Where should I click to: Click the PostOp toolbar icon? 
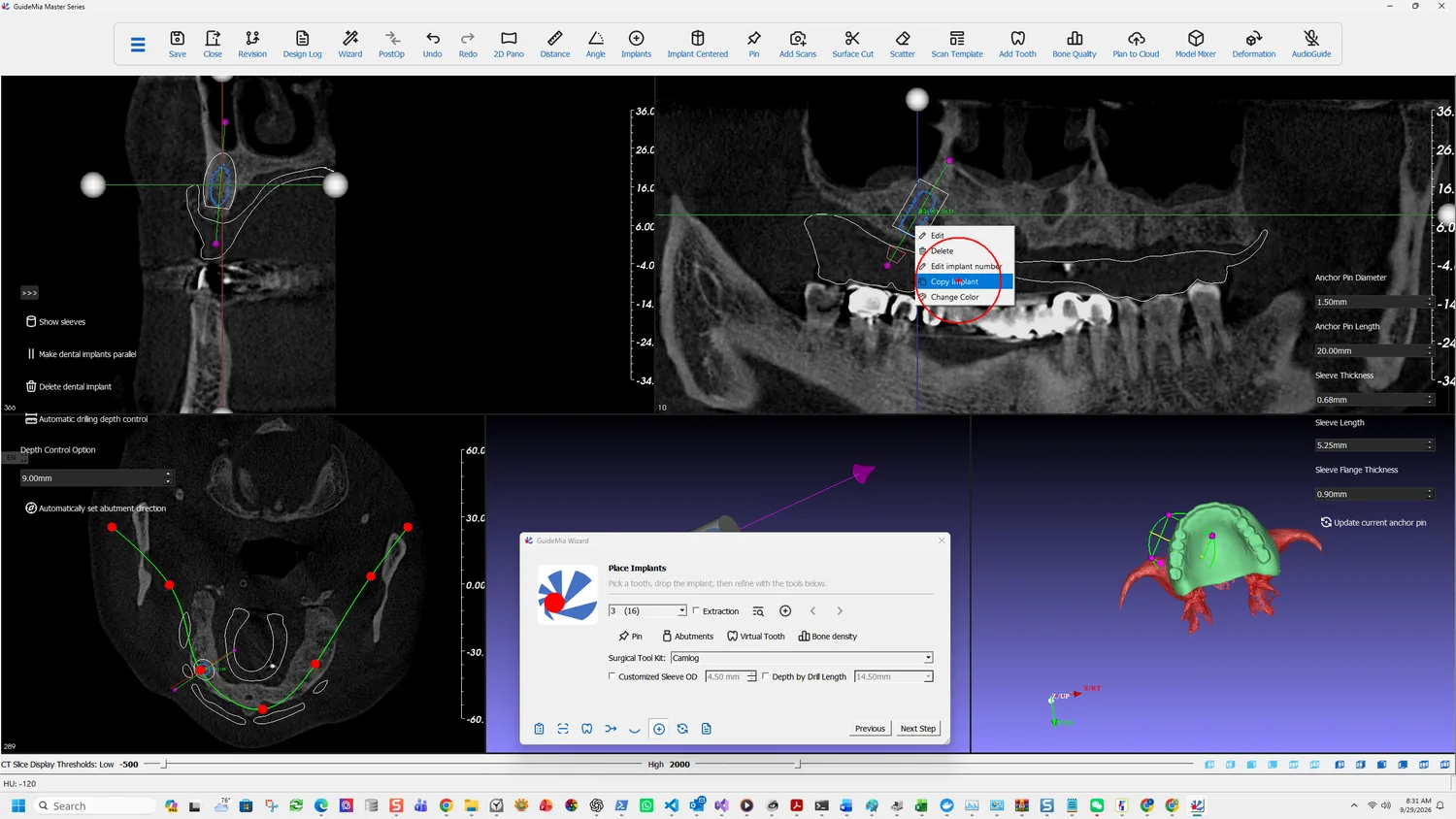click(x=391, y=44)
